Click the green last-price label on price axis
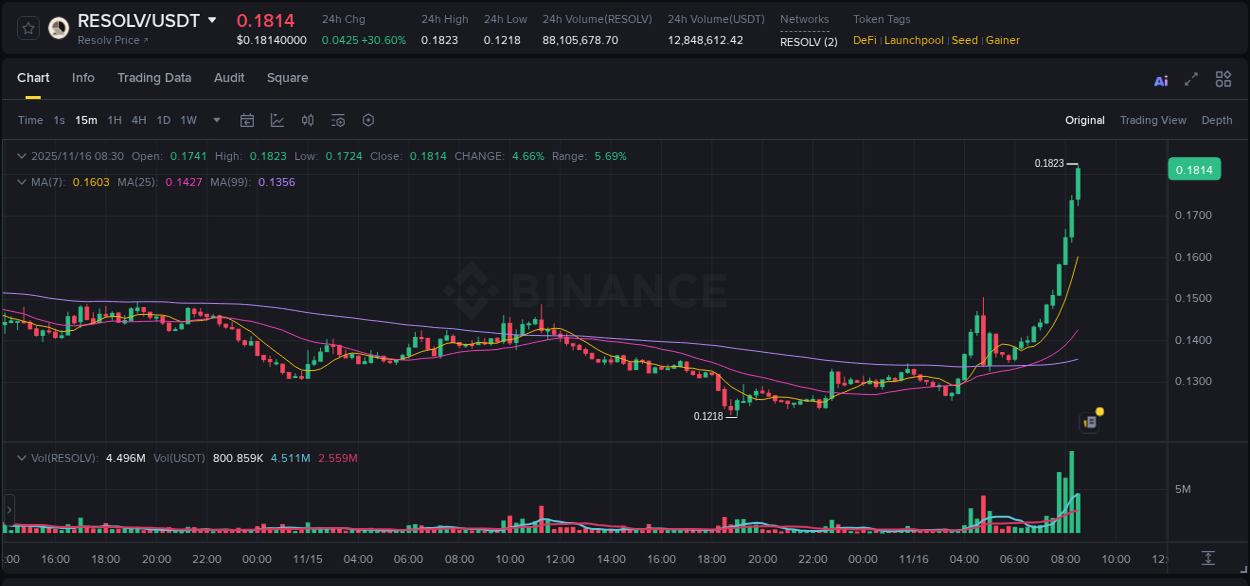 [1194, 169]
